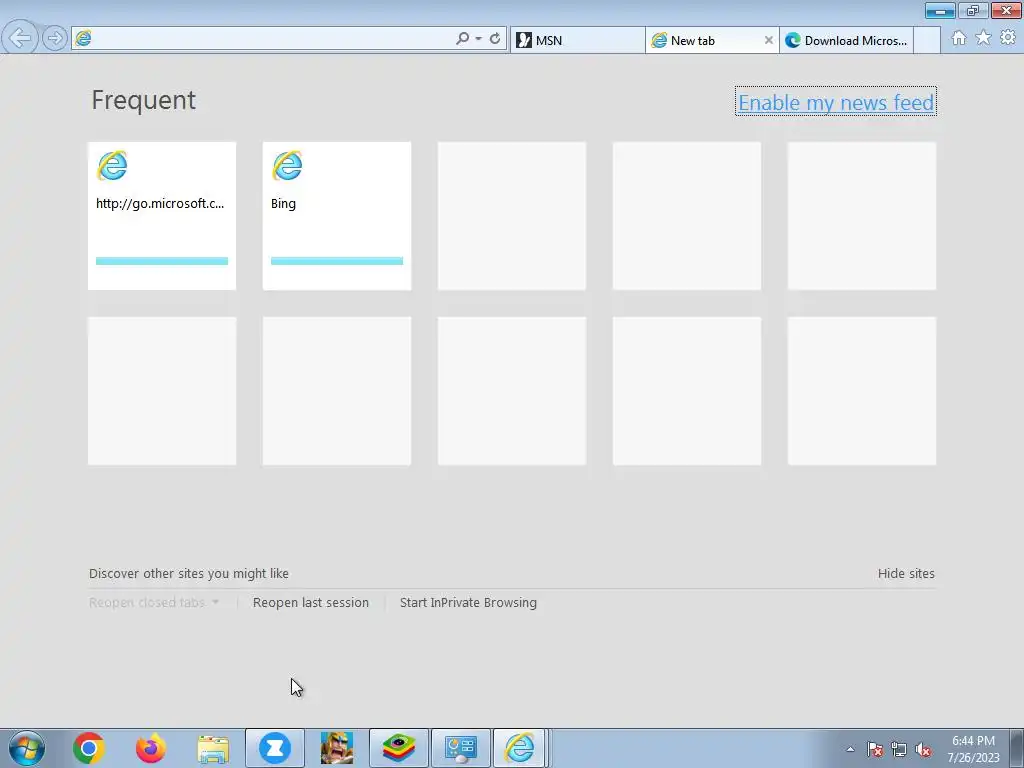The height and width of the screenshot is (768, 1024).
Task: Click the Action Center flag tray icon
Action: (x=875, y=749)
